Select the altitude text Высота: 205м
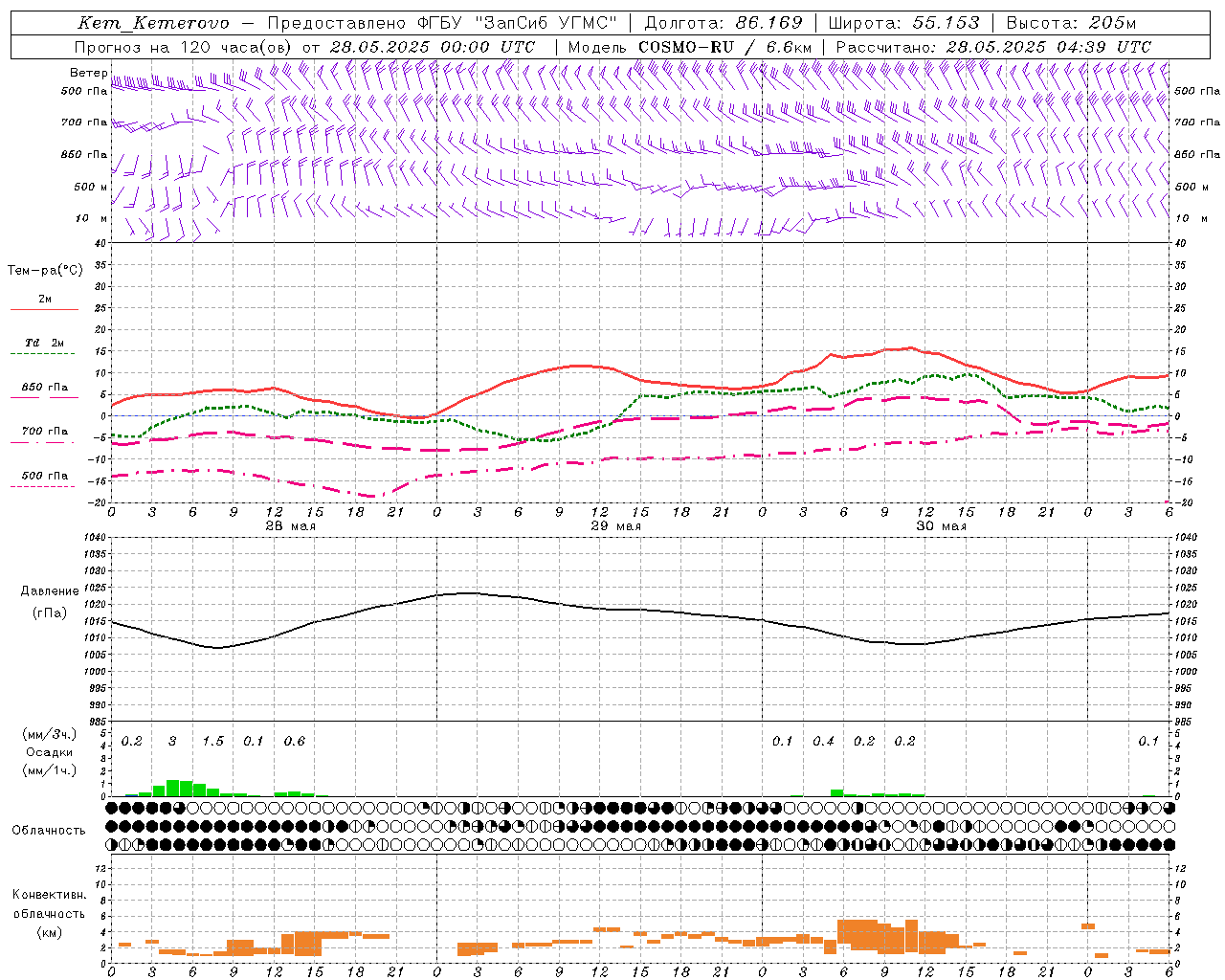This screenshot has height=980, width=1225. tap(1072, 23)
